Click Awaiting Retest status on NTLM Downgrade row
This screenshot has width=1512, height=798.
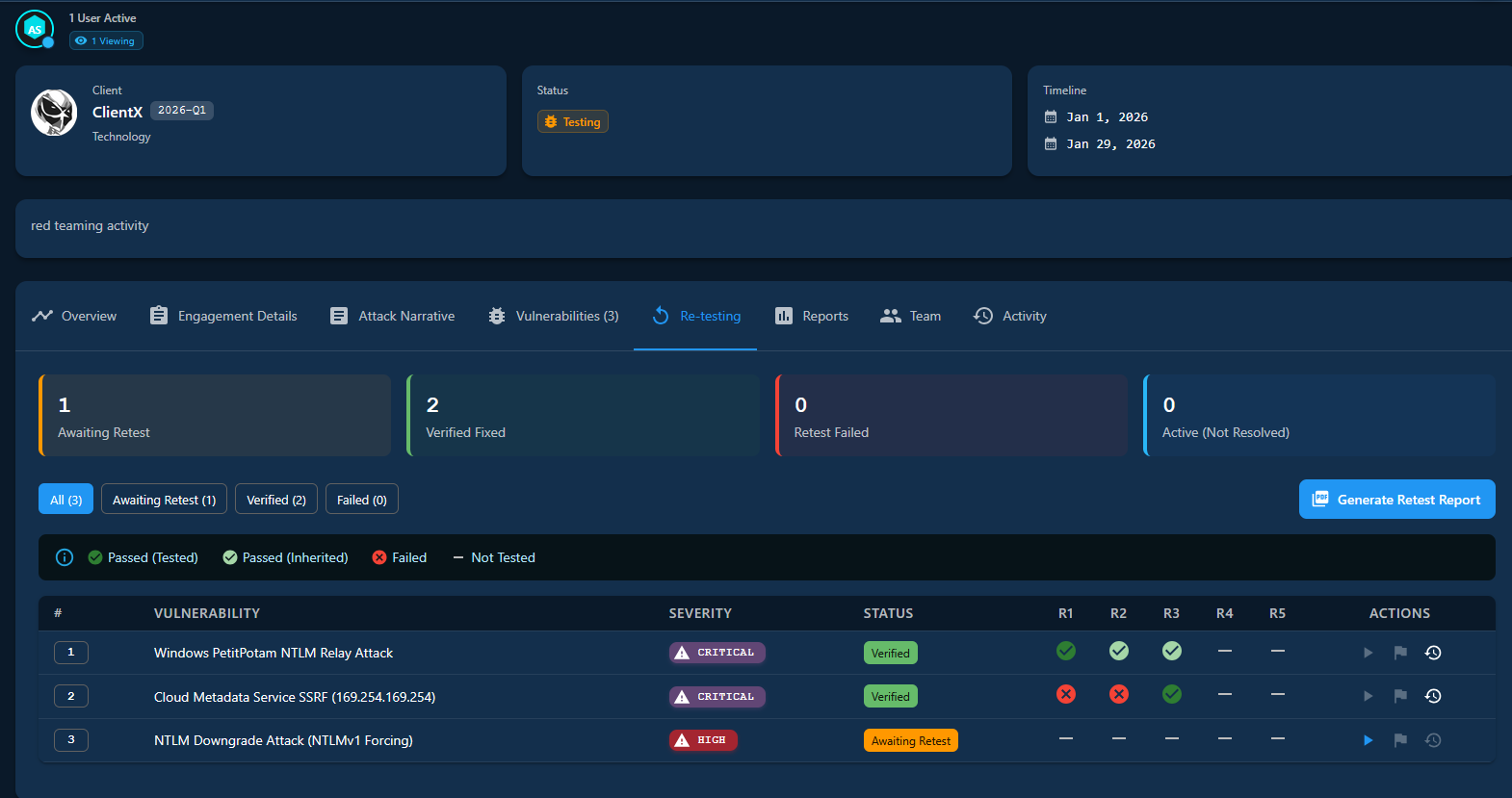pyautogui.click(x=911, y=740)
